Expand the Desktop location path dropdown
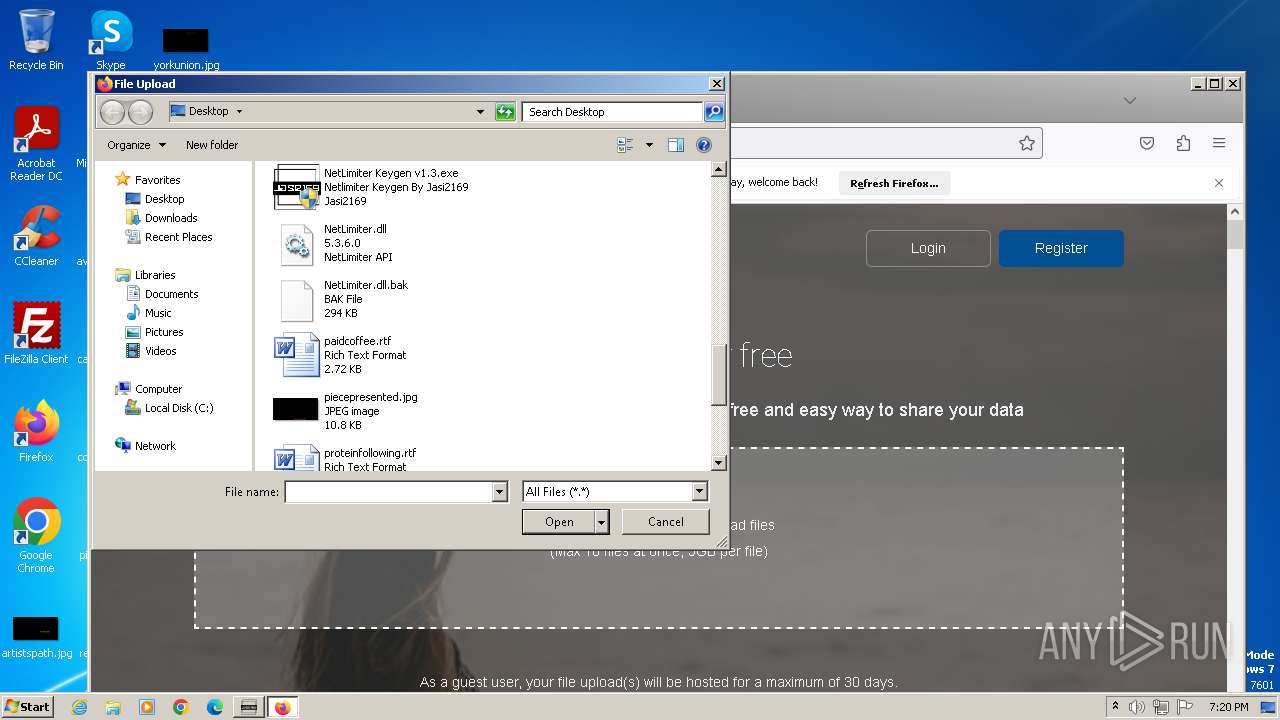The image size is (1280, 720). (239, 112)
